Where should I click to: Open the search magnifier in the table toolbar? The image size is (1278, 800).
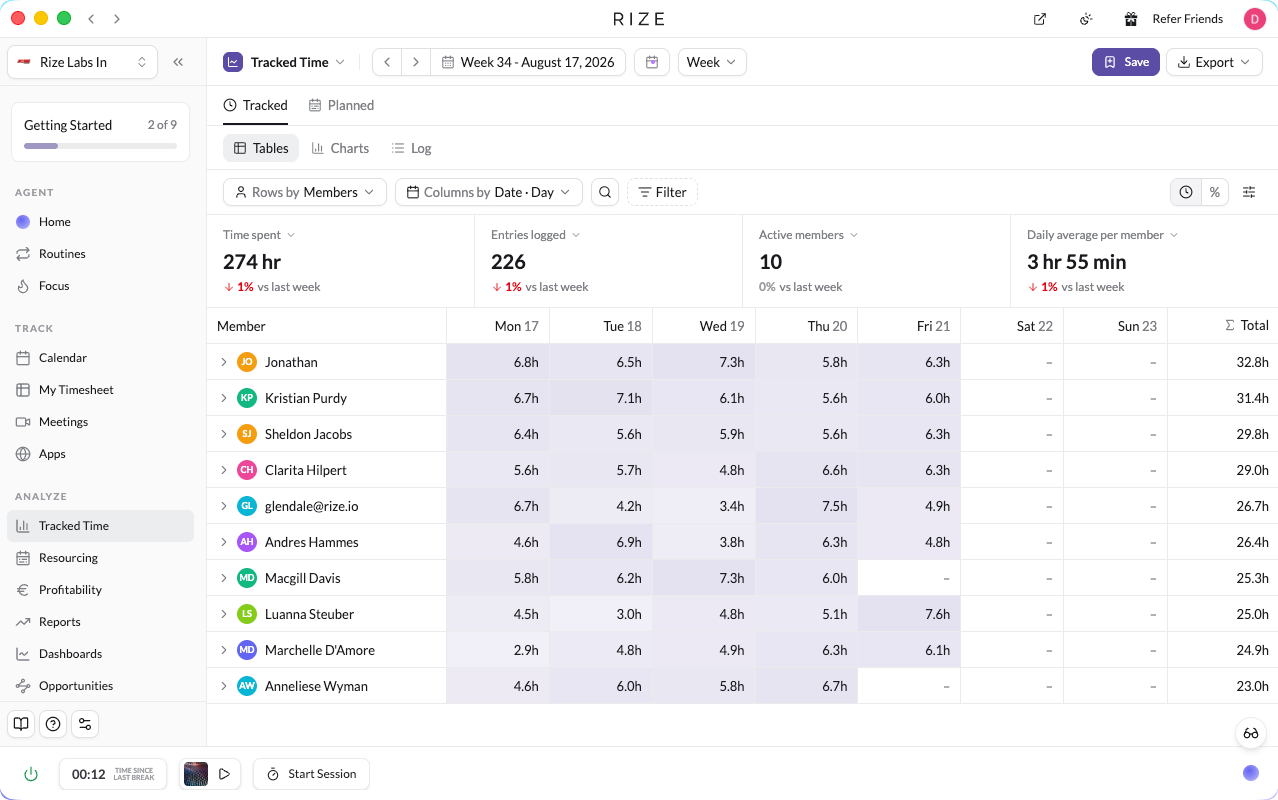point(604,192)
